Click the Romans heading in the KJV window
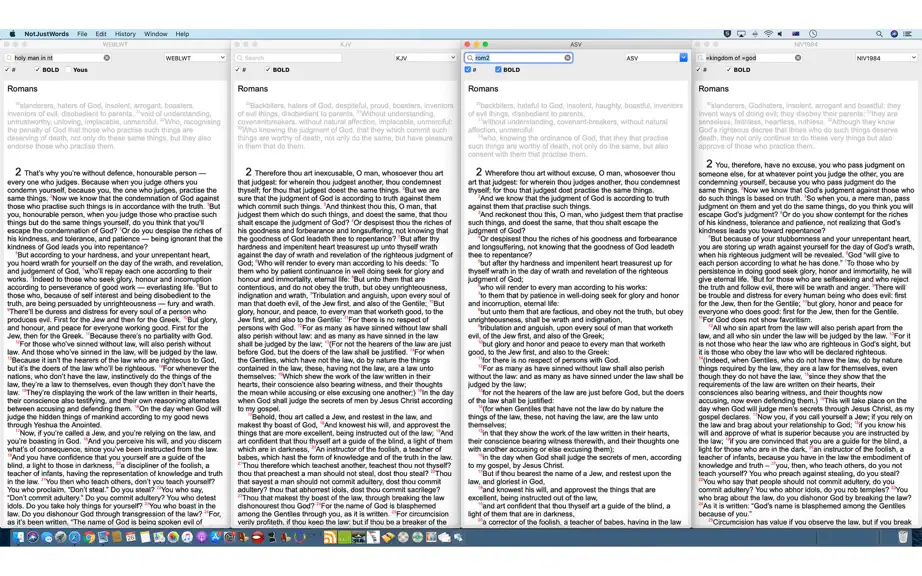The width and height of the screenshot is (922, 576). [253, 89]
